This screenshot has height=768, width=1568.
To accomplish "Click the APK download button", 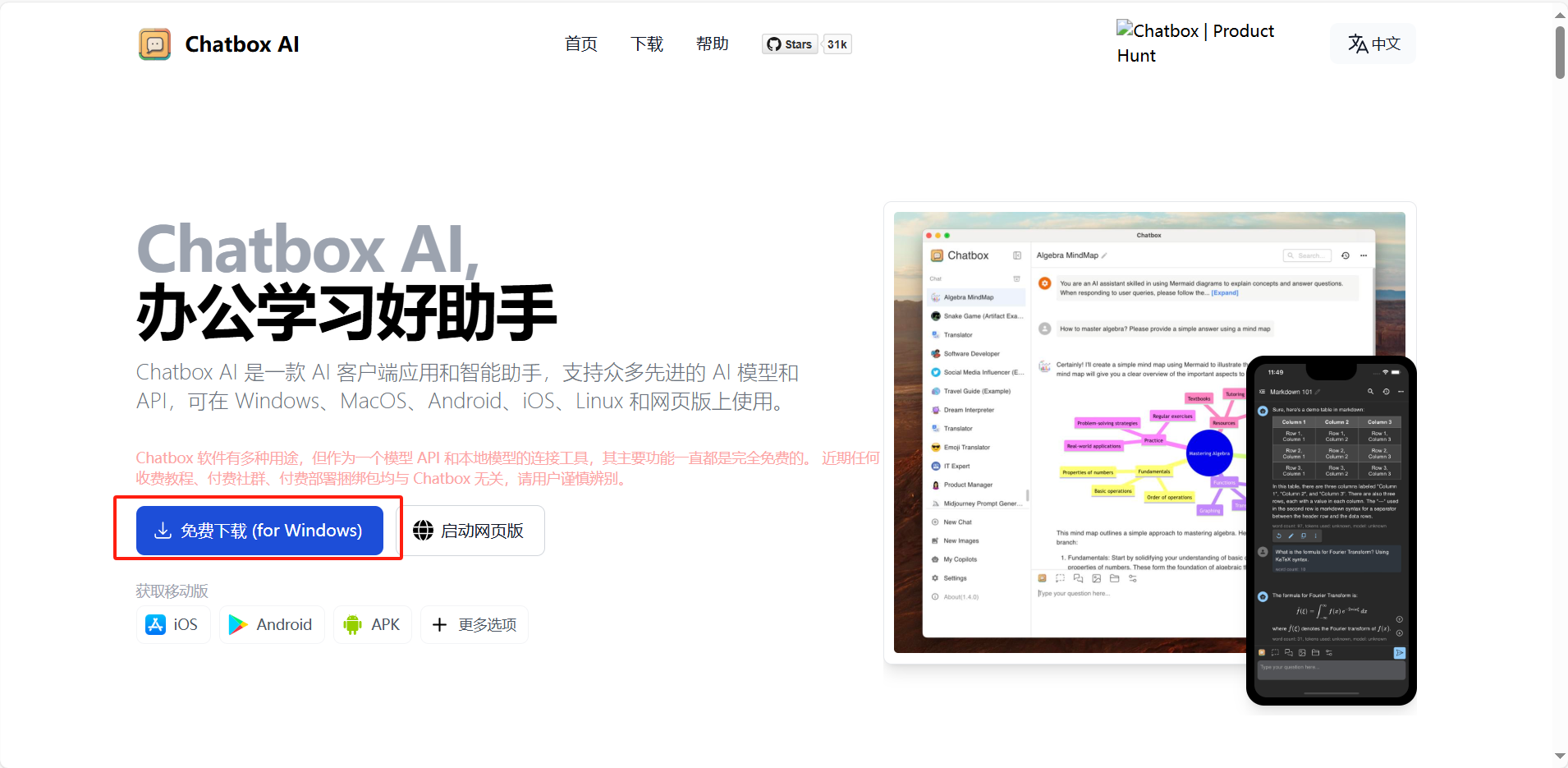I will pos(372,624).
